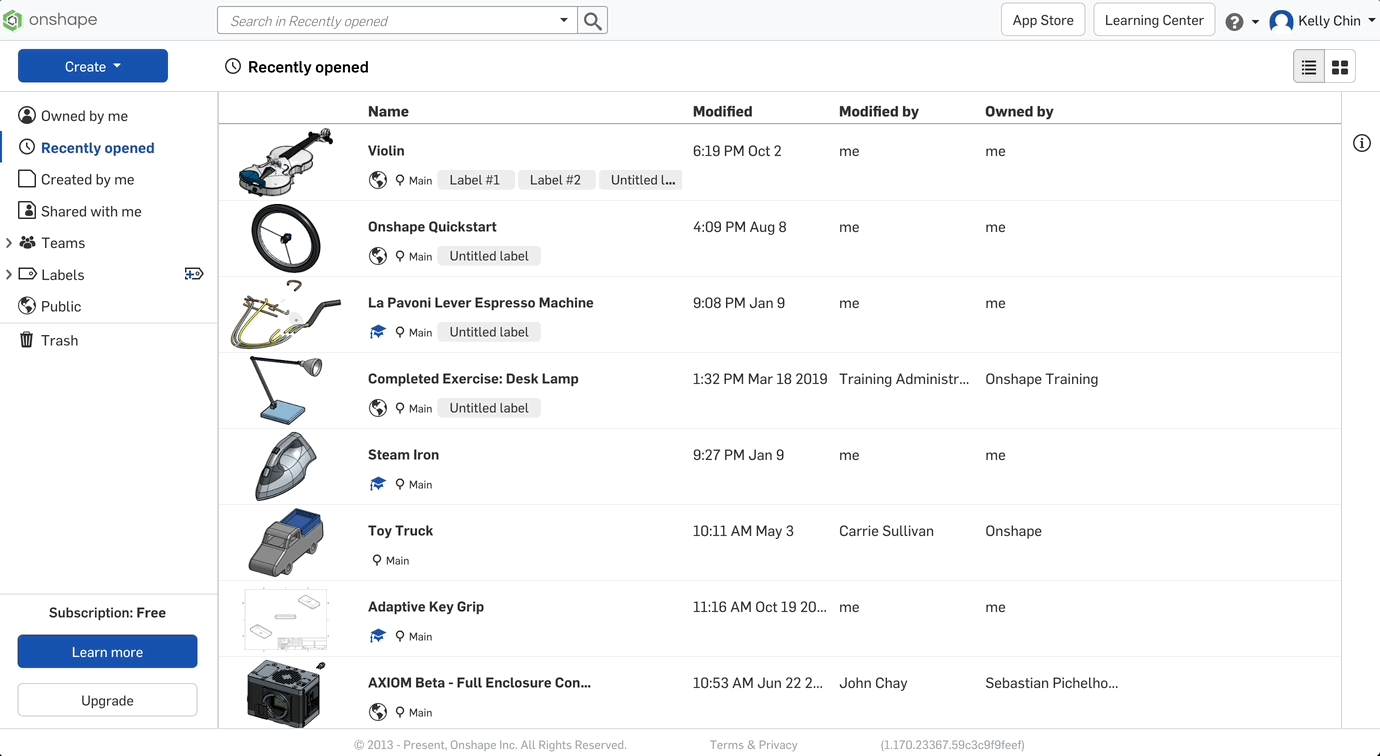1380x756 pixels.
Task: Open the La Pavoni thumbnail
Action: pos(285,314)
